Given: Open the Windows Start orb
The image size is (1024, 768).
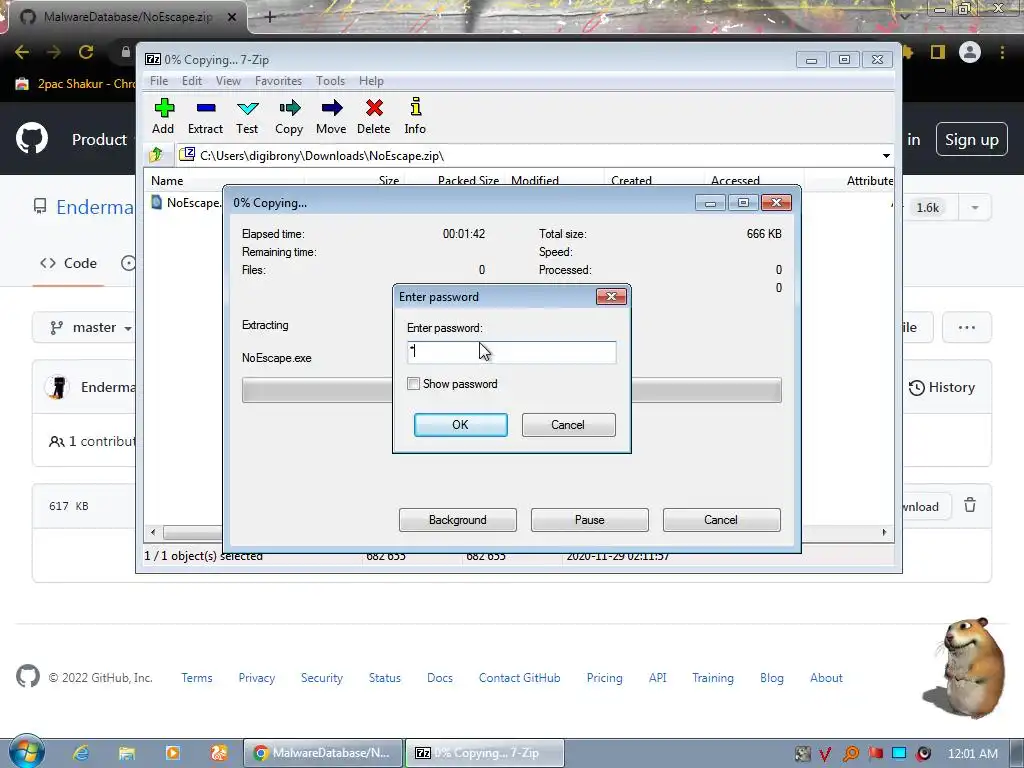Looking at the screenshot, I should [x=25, y=751].
